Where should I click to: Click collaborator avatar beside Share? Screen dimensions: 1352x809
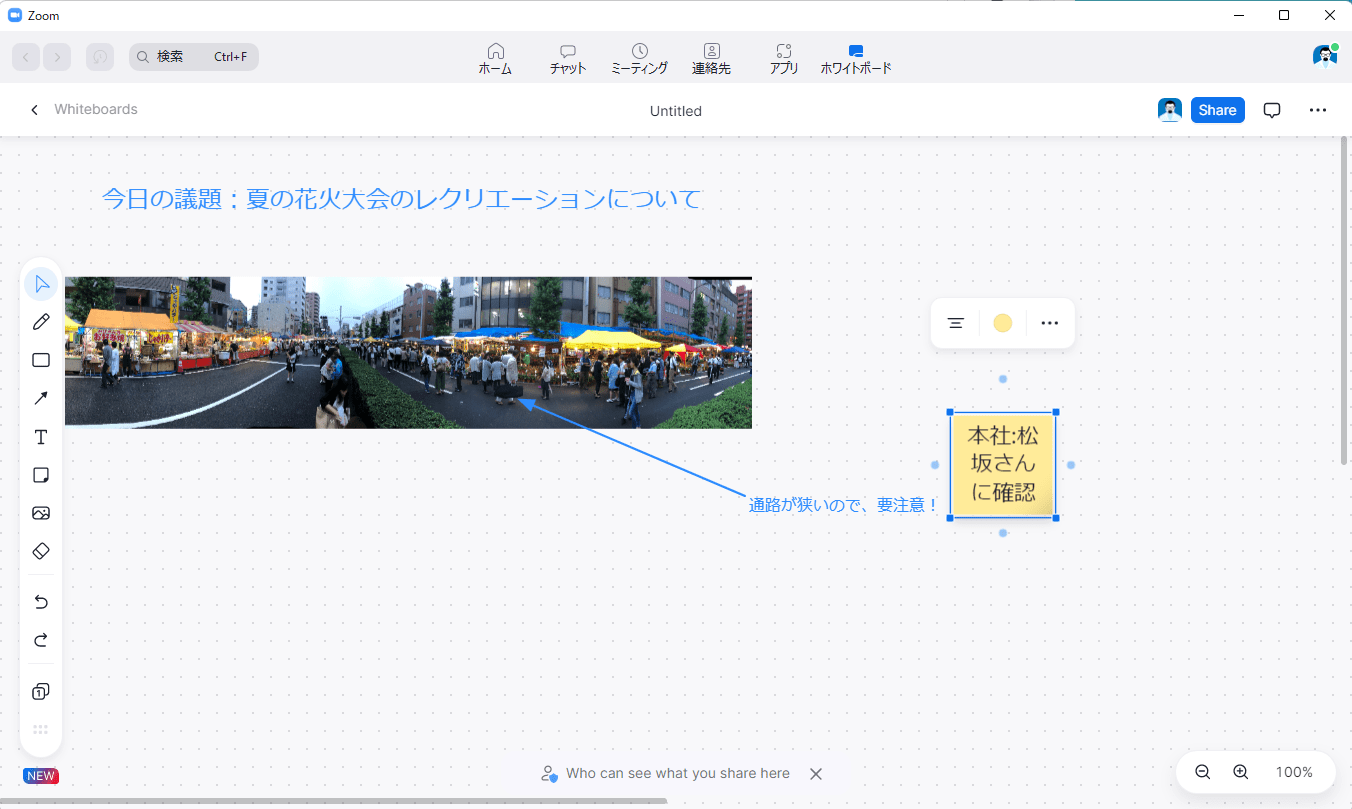tap(1170, 110)
